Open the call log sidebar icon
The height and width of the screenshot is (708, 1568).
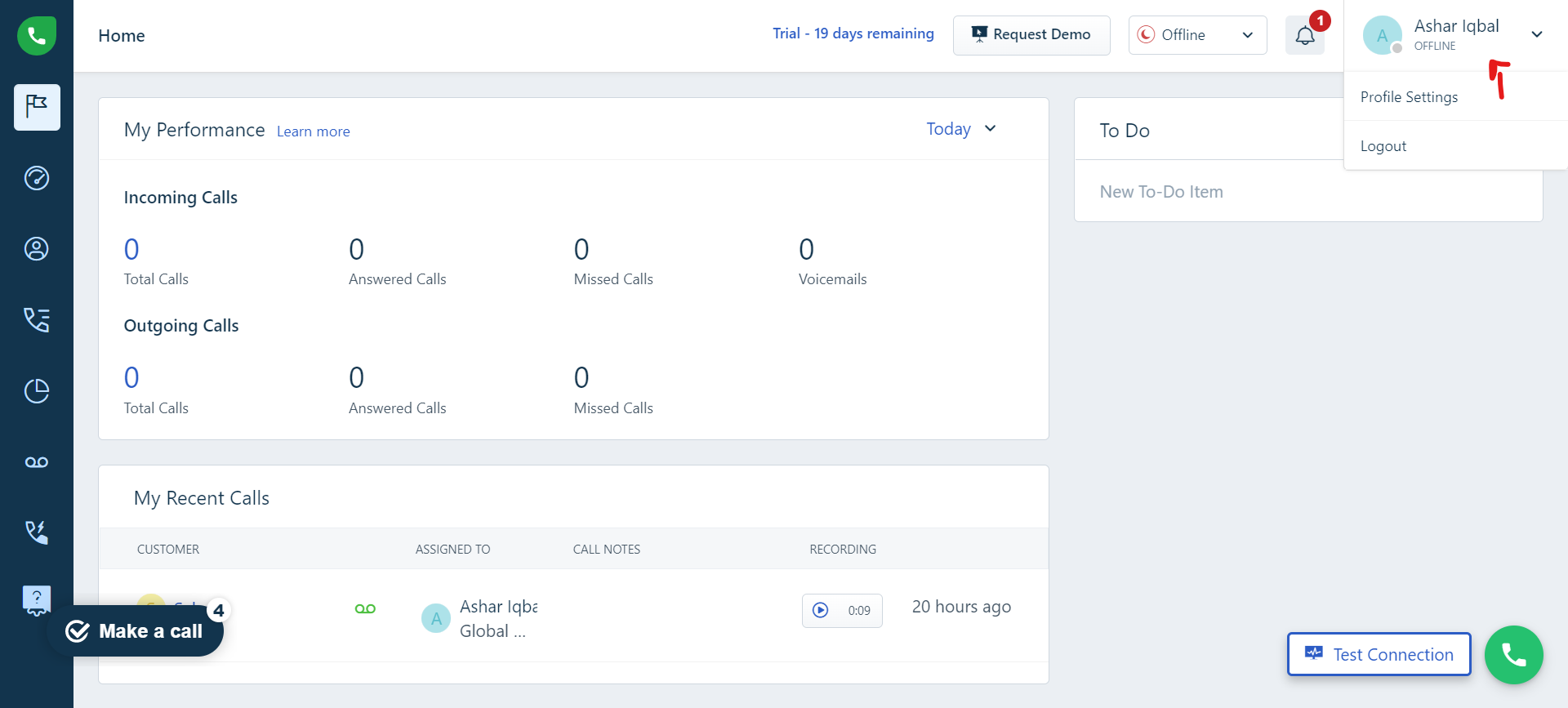(37, 320)
